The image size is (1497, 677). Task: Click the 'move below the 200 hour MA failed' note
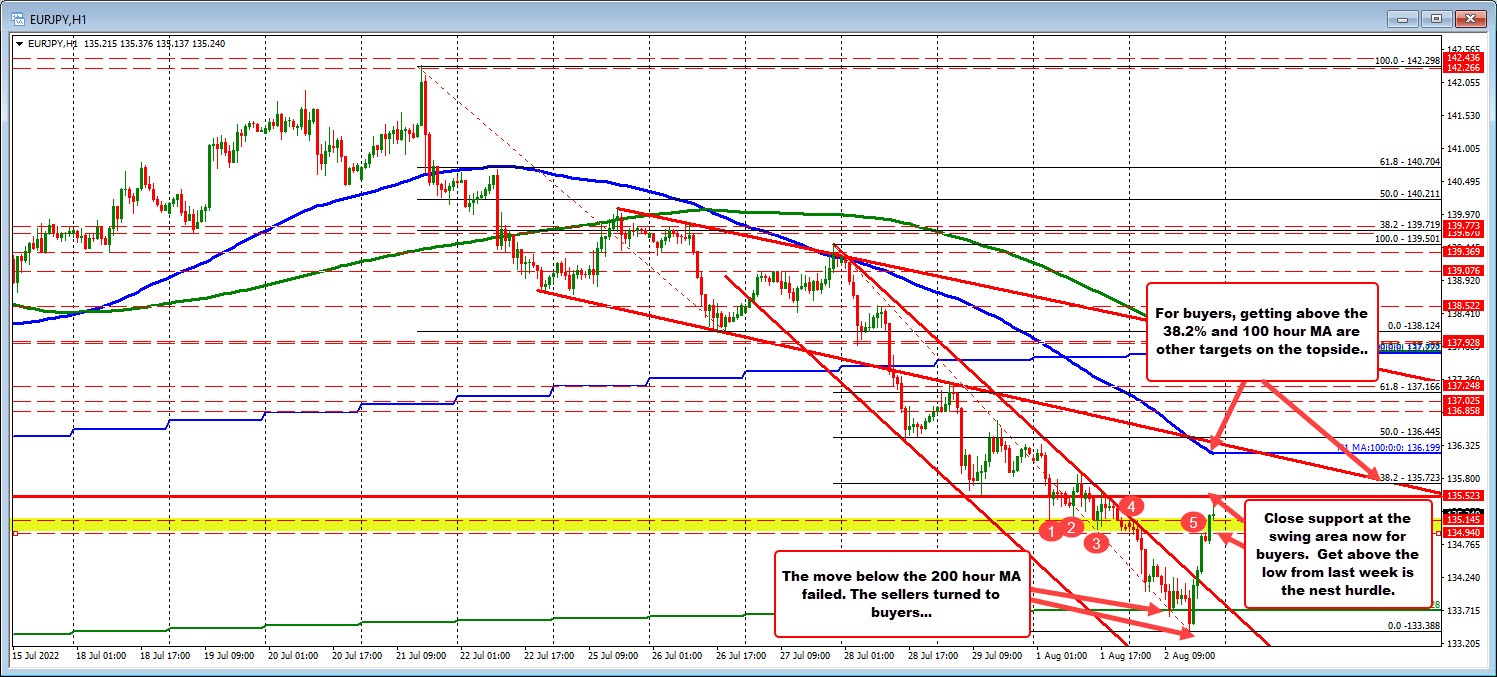click(900, 594)
